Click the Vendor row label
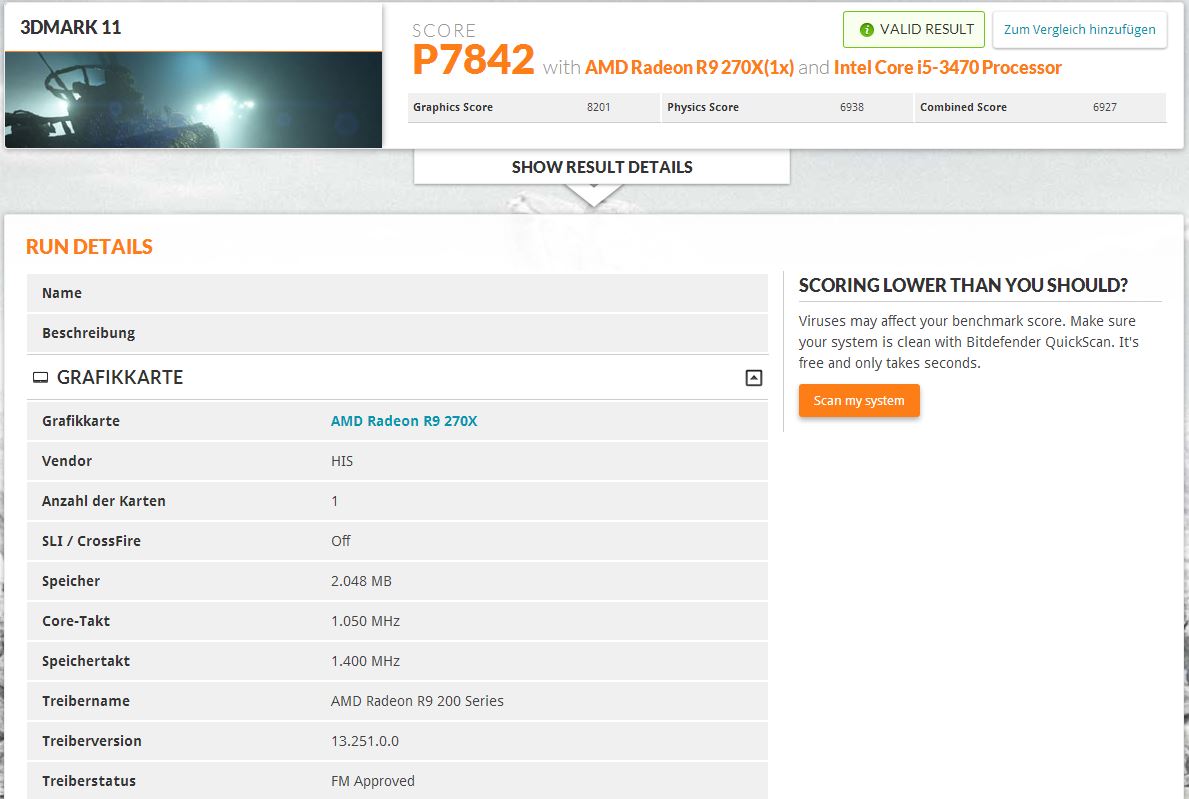This screenshot has height=799, width=1189. pos(67,461)
